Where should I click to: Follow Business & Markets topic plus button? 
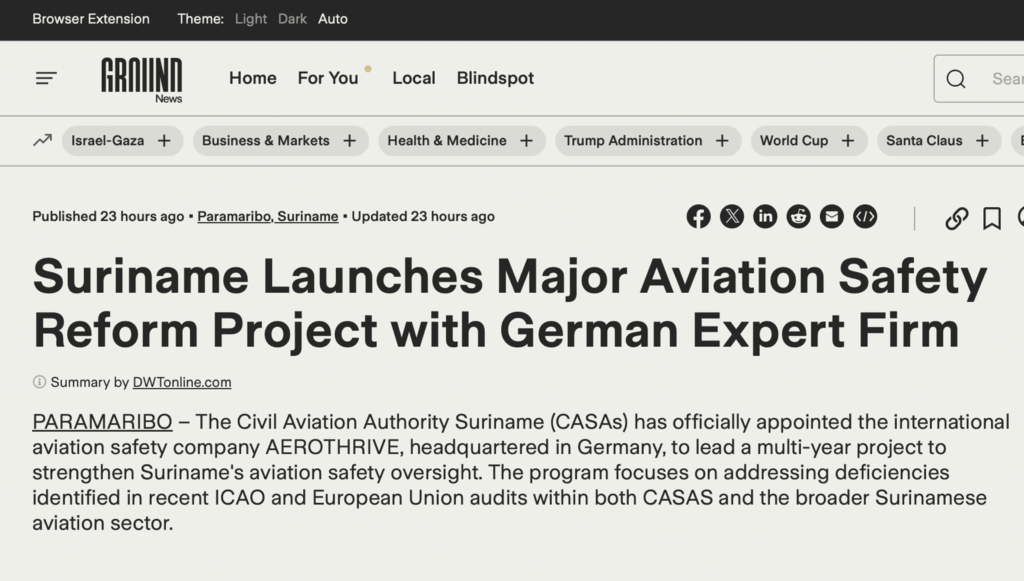[x=350, y=141]
